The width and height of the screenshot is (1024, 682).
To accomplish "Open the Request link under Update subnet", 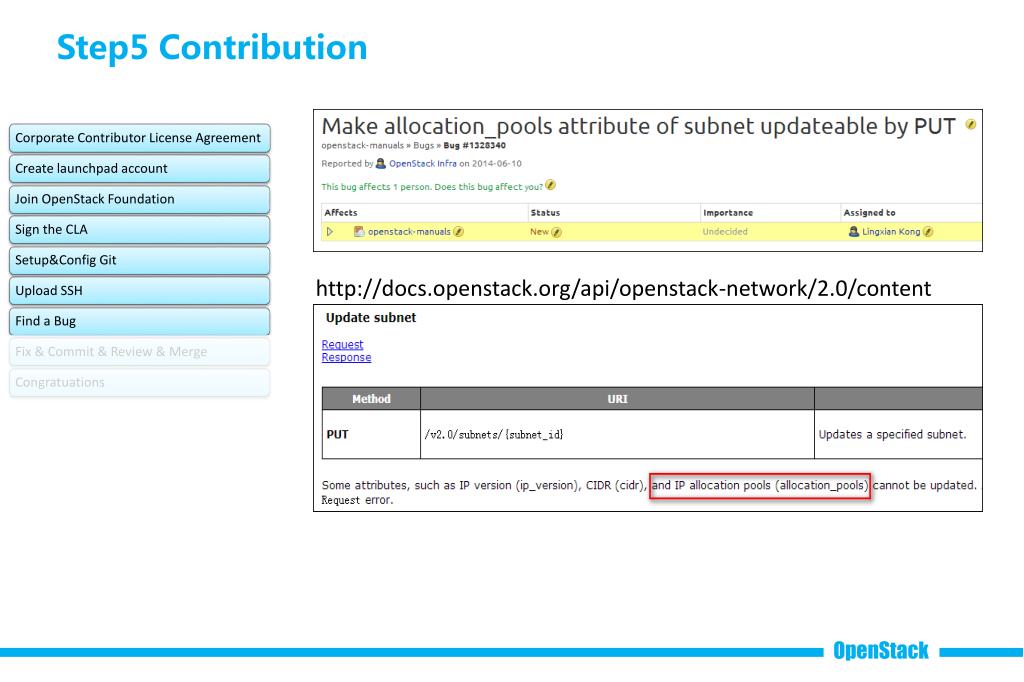I will (x=342, y=344).
